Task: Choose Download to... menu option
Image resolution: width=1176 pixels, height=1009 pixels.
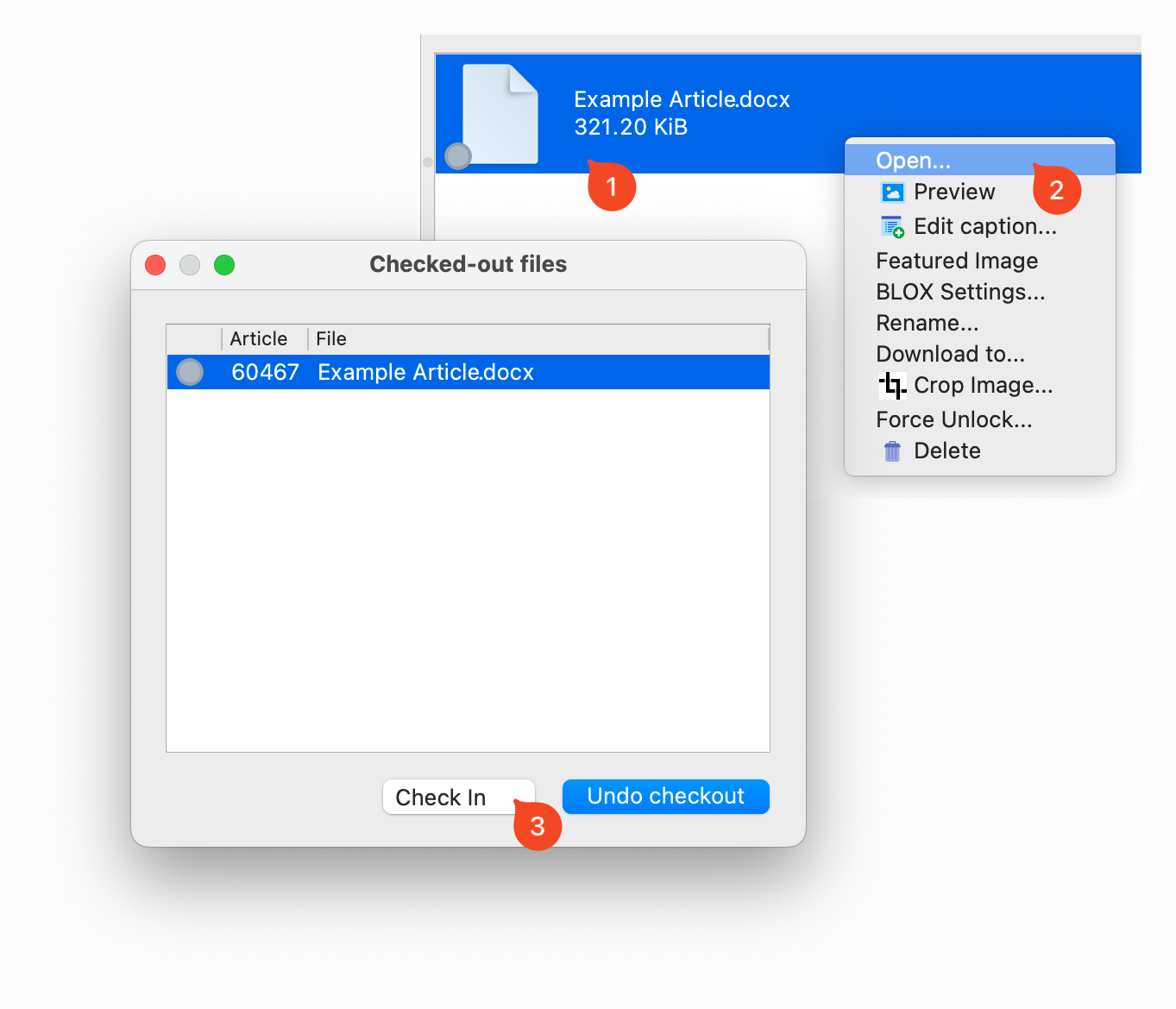Action: 950,354
